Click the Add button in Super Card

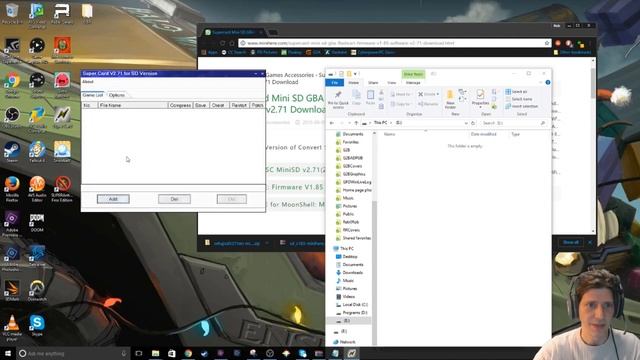point(113,199)
